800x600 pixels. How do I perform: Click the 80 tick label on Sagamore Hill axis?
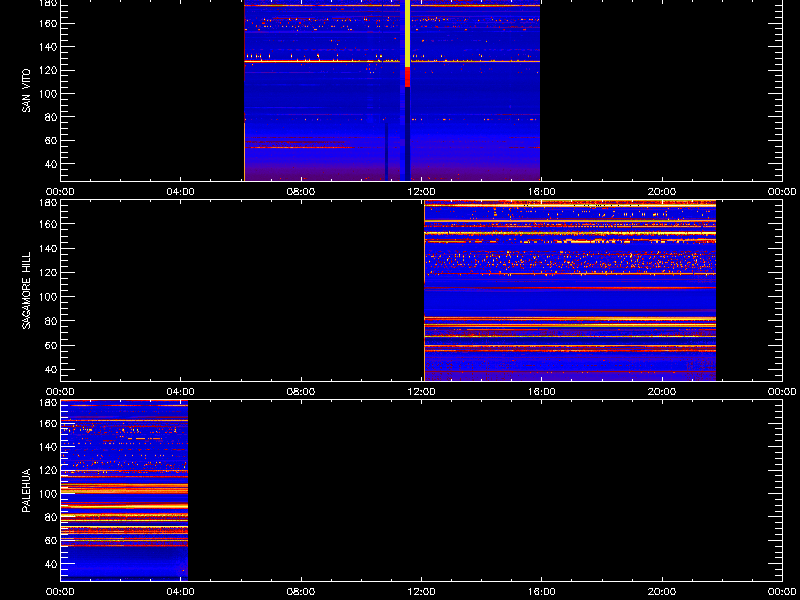(x=51, y=321)
